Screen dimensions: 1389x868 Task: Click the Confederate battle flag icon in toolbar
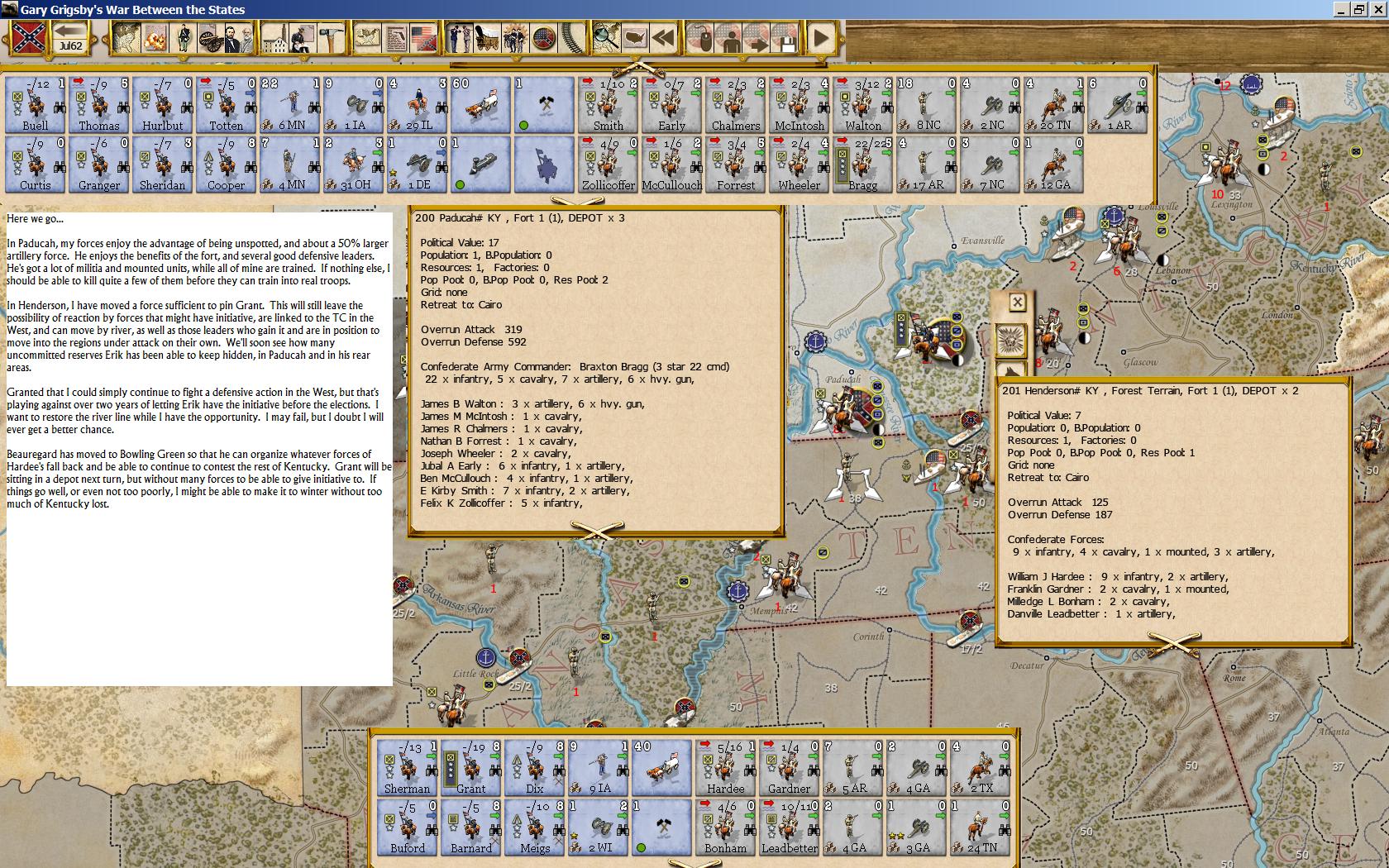click(x=29, y=38)
